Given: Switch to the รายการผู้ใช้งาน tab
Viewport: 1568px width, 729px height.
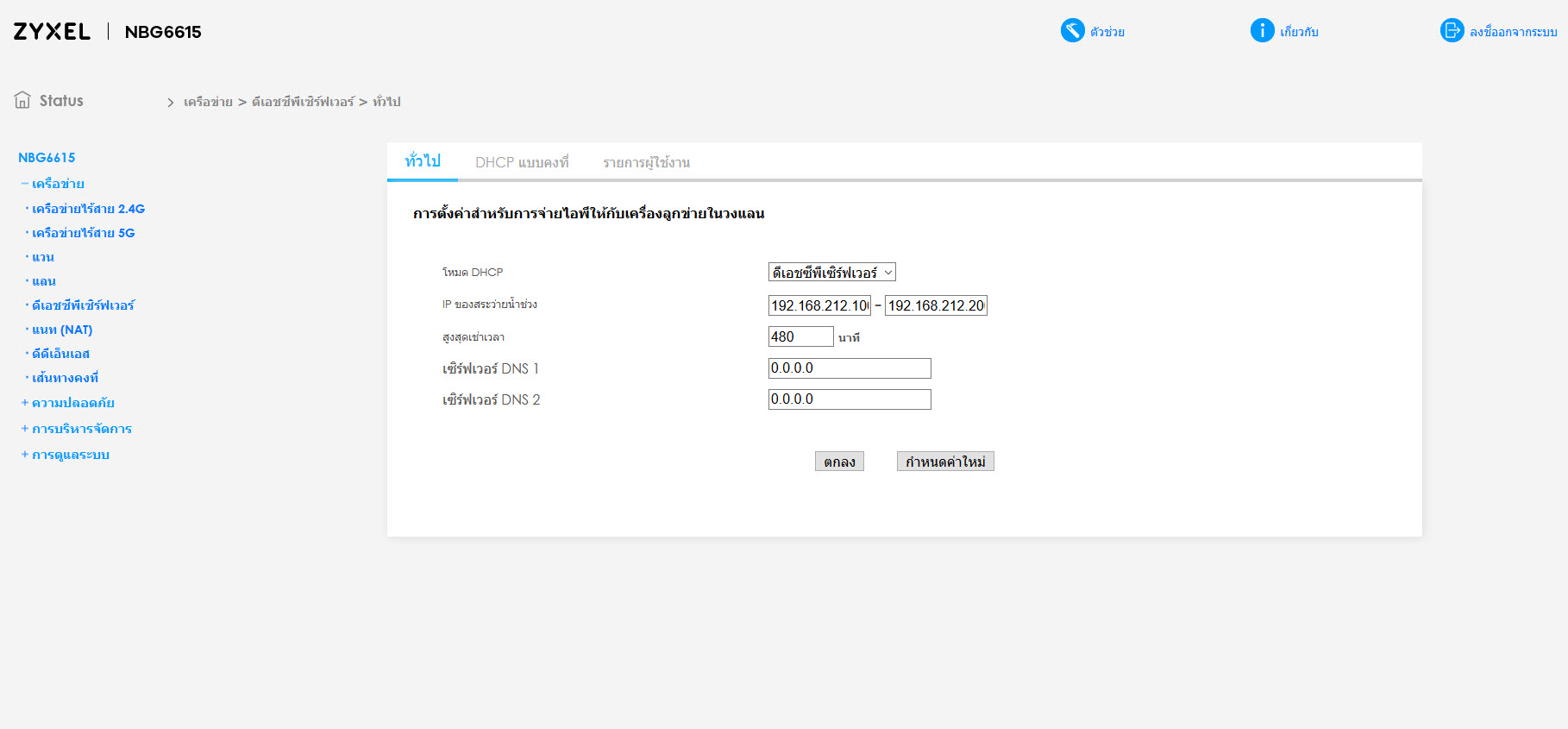Looking at the screenshot, I should click(646, 162).
